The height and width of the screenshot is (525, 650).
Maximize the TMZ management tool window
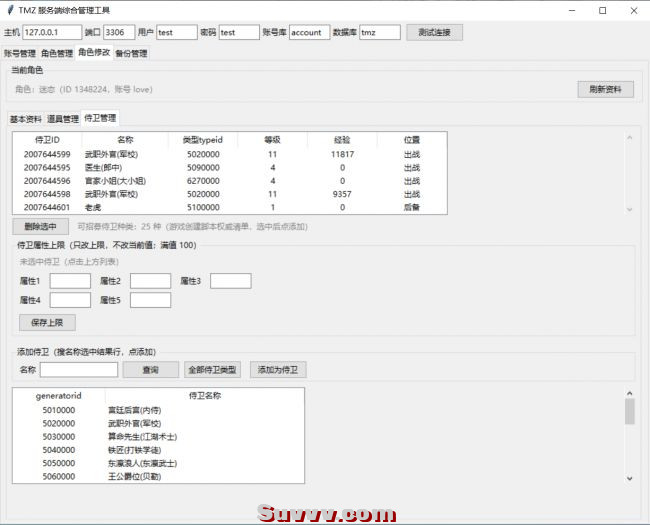(x=603, y=10)
